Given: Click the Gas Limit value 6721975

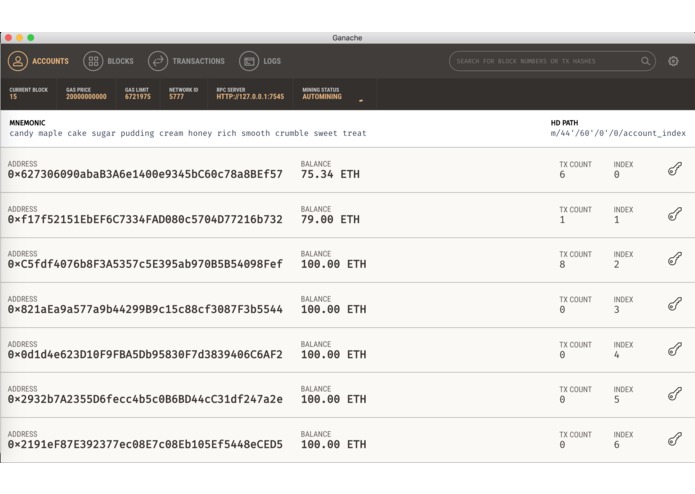Looking at the screenshot, I should 138,97.
